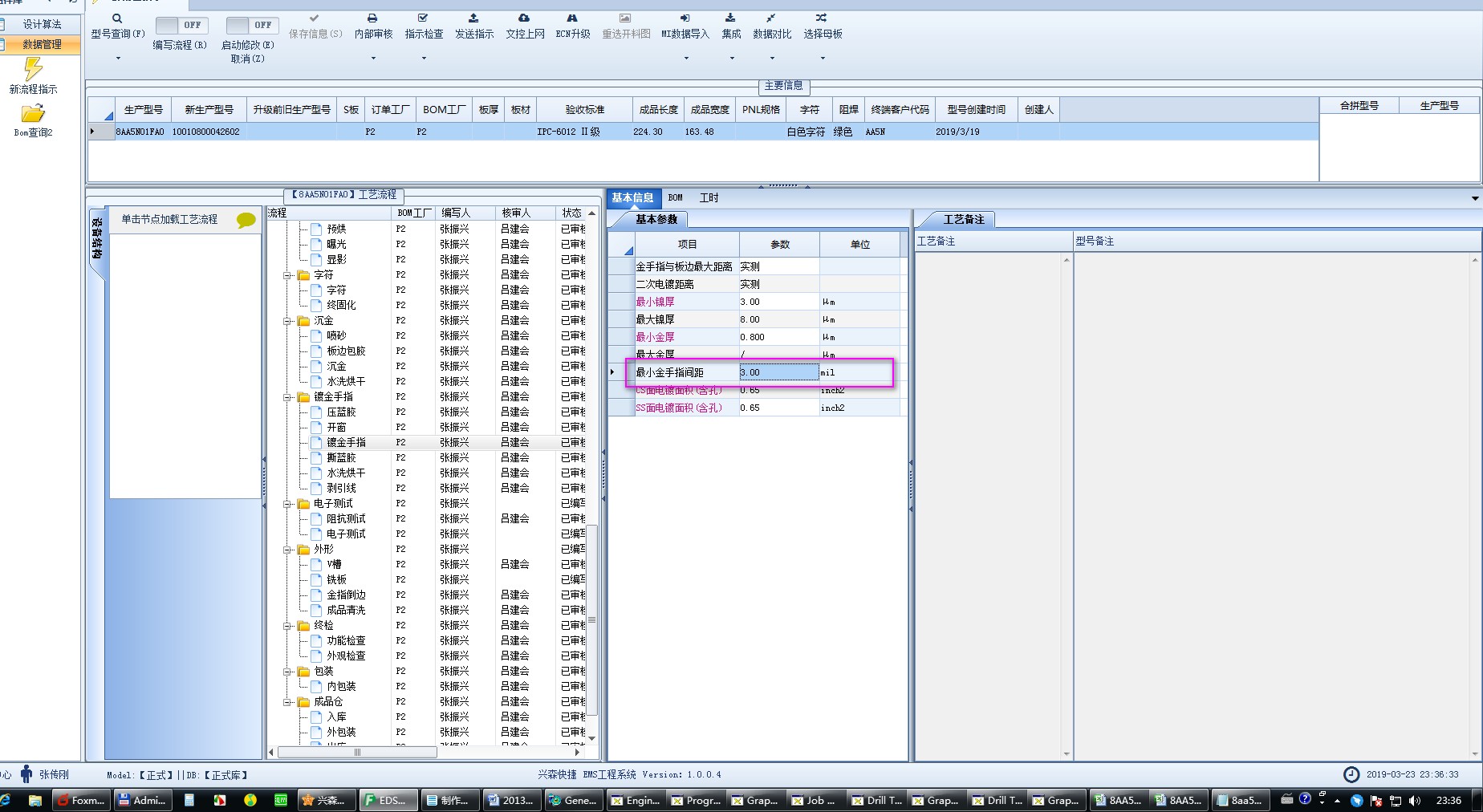1483x812 pixels.
Task: Click the MI数据导入 import icon
Action: [x=685, y=18]
